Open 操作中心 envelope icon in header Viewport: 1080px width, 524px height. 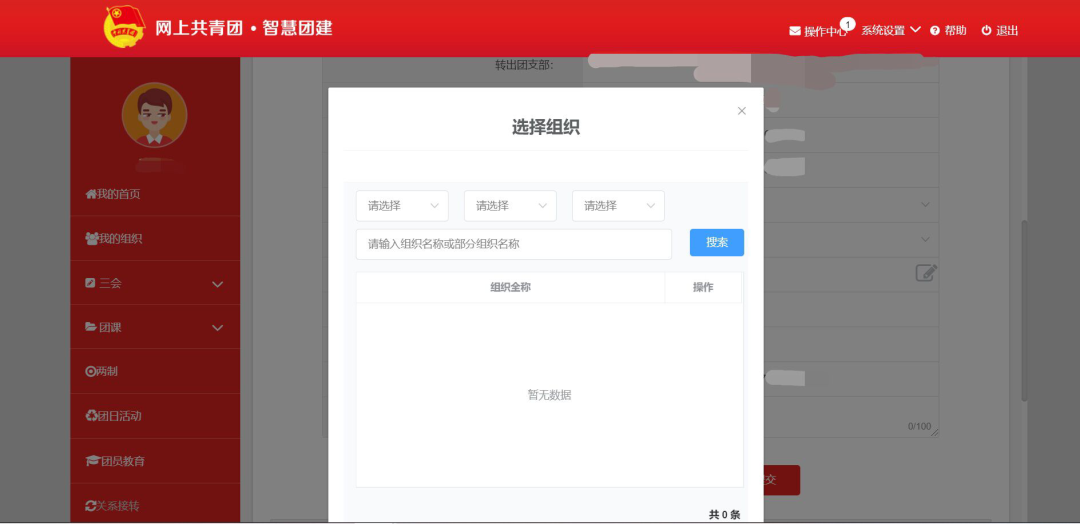795,31
